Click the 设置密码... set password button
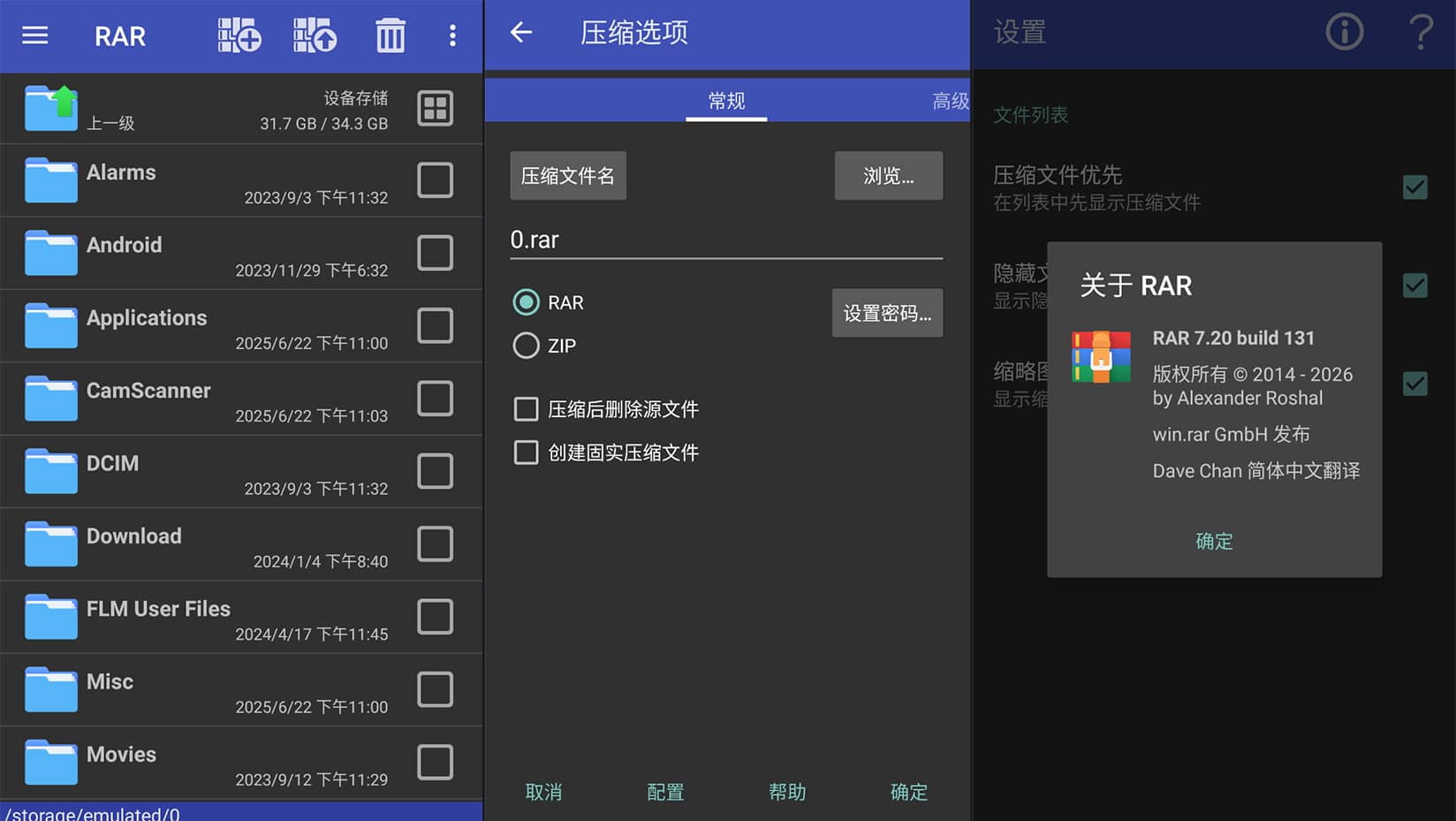The width and height of the screenshot is (1456, 821). tap(887, 313)
